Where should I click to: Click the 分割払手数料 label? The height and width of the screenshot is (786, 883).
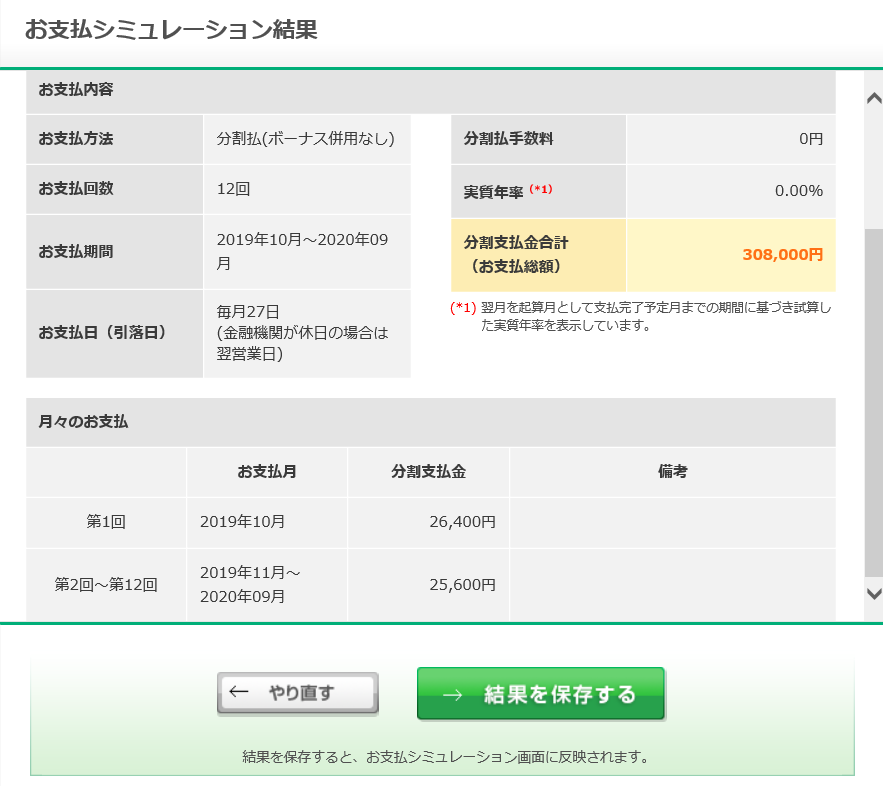(509, 139)
